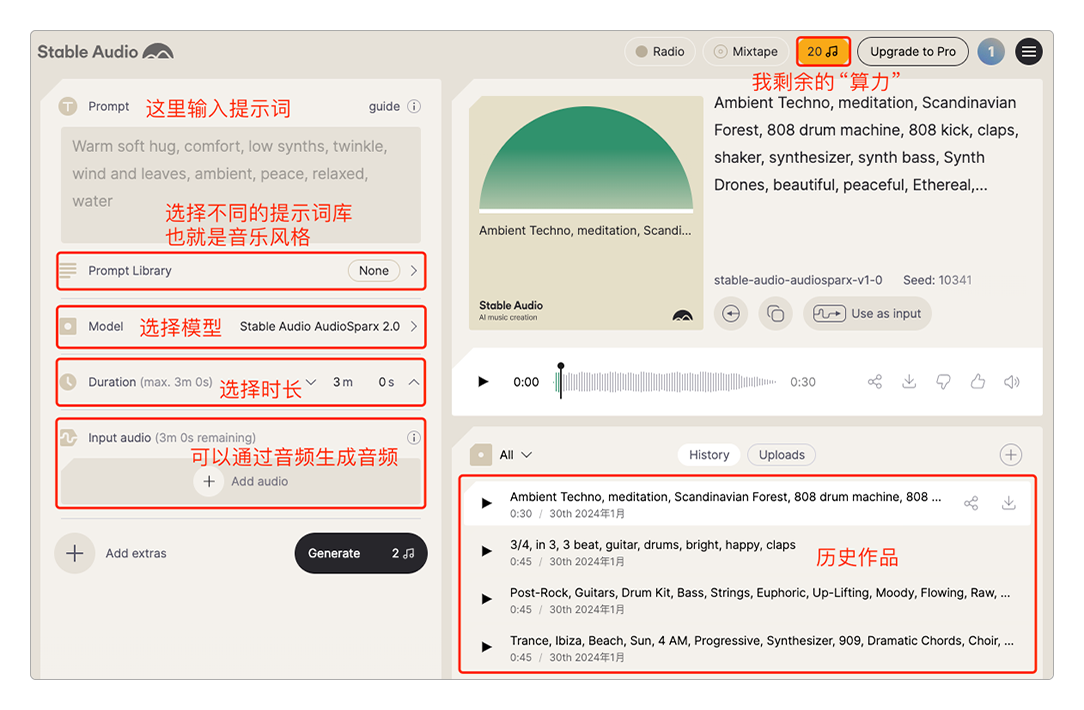Open the All filter dropdown
1084x710 pixels.
click(x=516, y=455)
